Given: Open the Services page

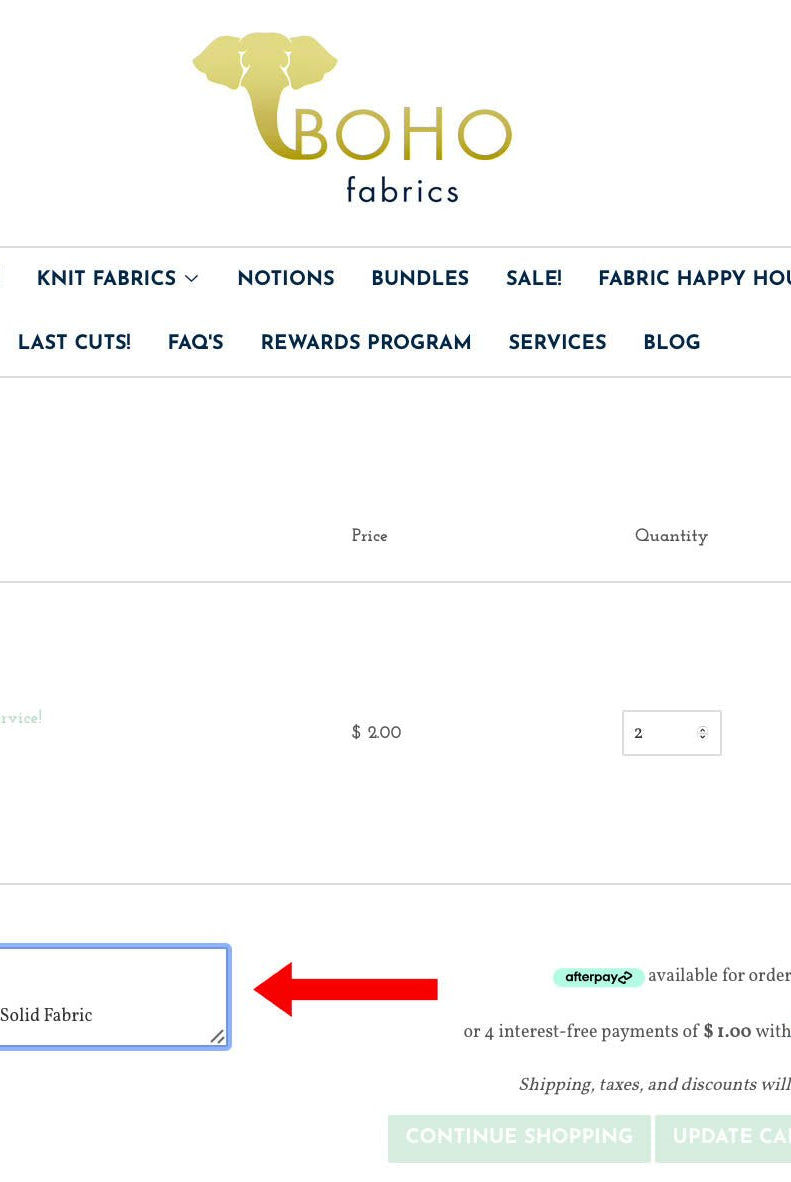Looking at the screenshot, I should (x=557, y=343).
